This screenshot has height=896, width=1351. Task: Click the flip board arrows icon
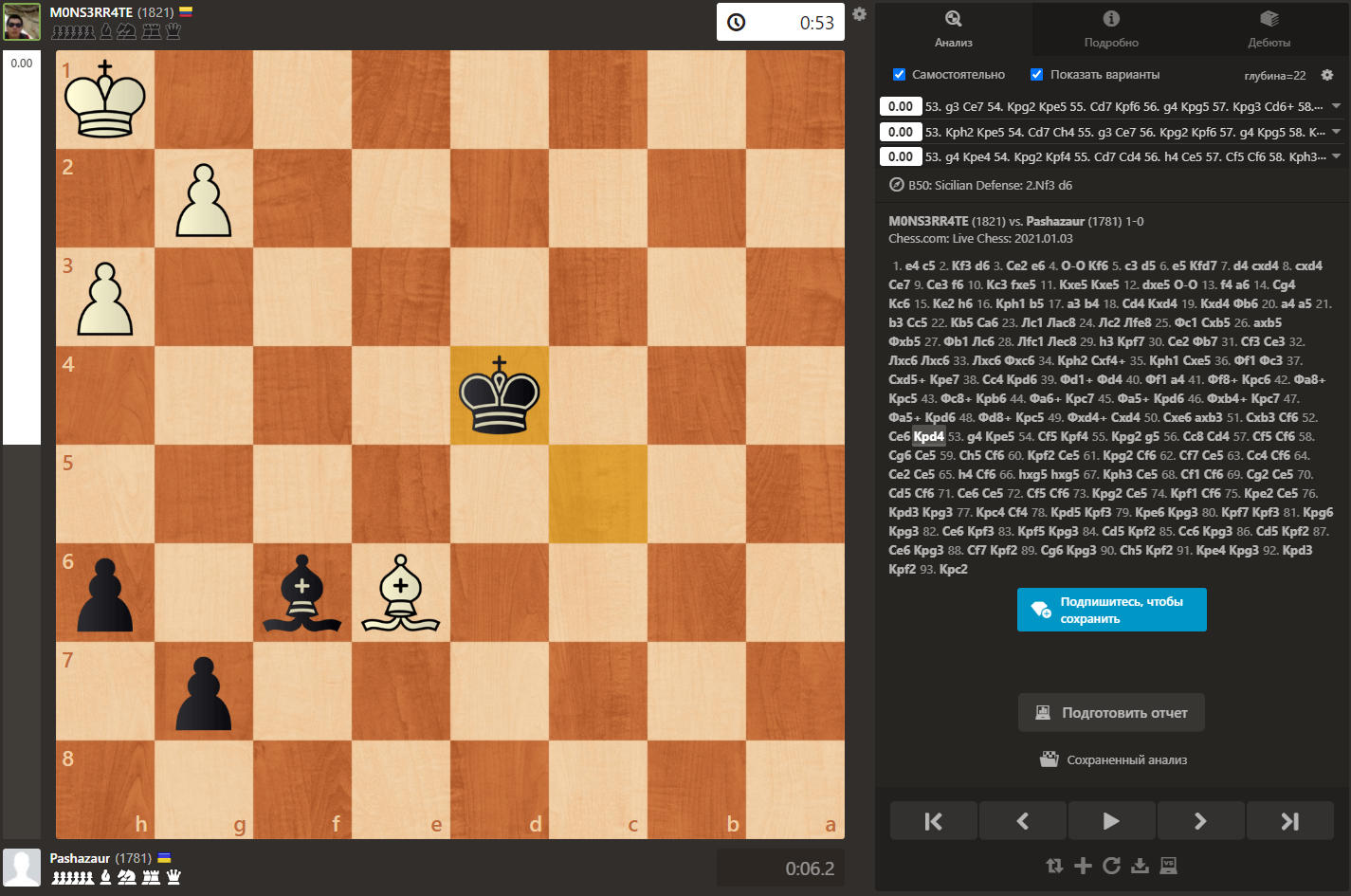(1054, 866)
